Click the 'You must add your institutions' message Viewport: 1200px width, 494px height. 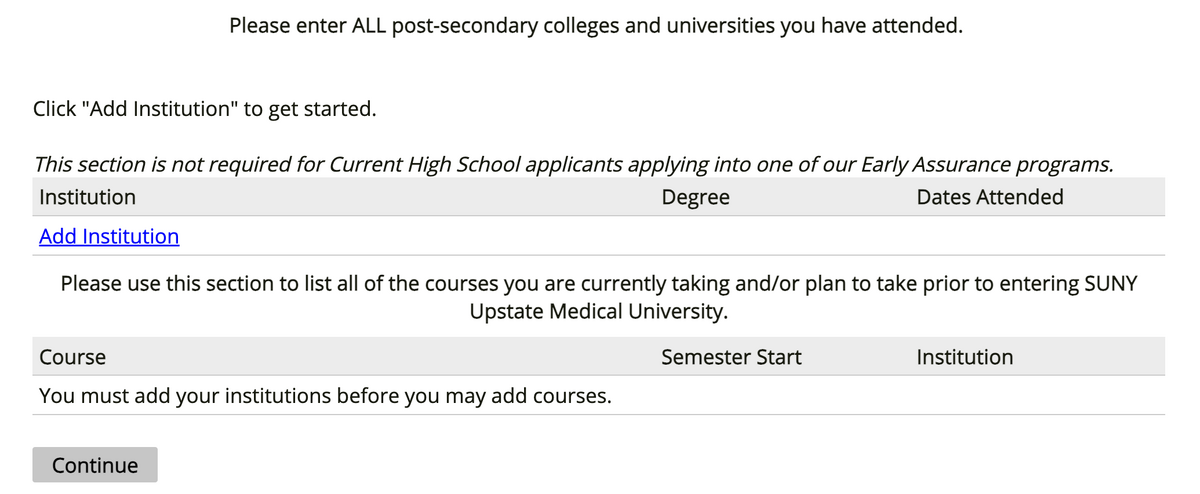click(325, 397)
